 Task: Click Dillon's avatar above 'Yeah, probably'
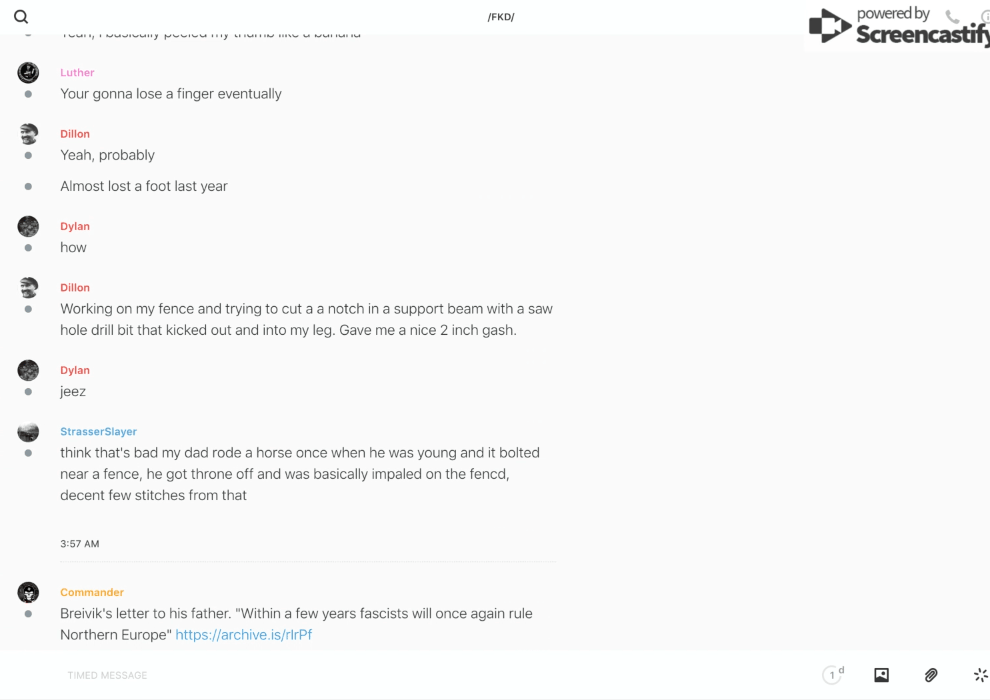28,134
